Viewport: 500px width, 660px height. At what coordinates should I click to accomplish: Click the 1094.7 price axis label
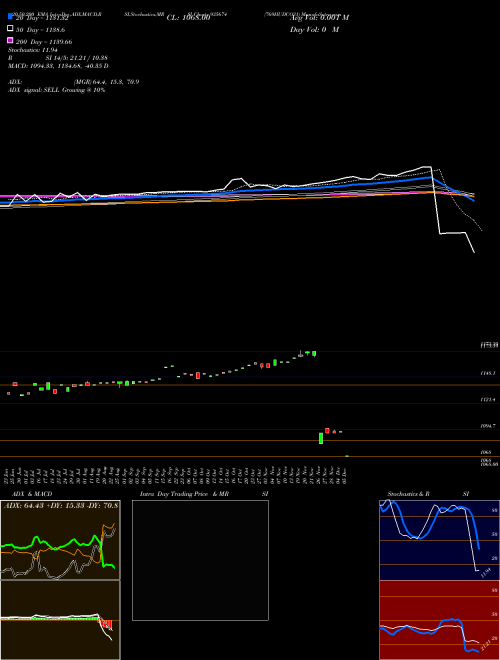(488, 426)
